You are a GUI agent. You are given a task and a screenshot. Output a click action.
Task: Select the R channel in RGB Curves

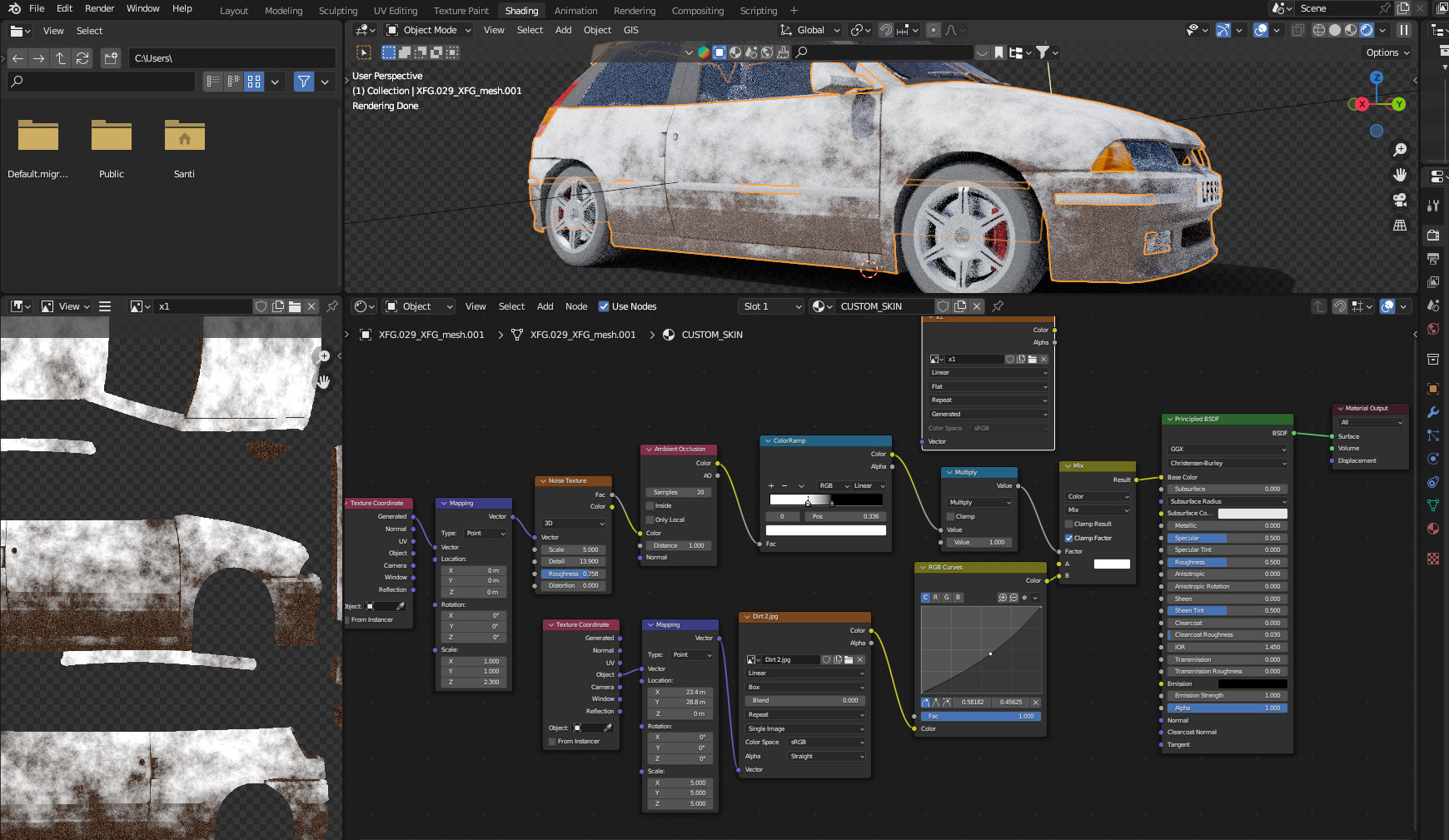click(936, 598)
